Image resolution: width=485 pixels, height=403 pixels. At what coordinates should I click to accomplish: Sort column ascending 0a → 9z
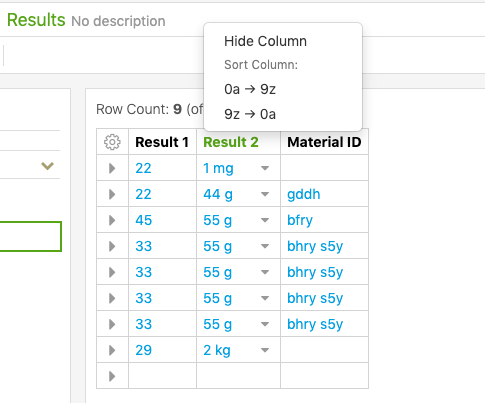tap(250, 89)
